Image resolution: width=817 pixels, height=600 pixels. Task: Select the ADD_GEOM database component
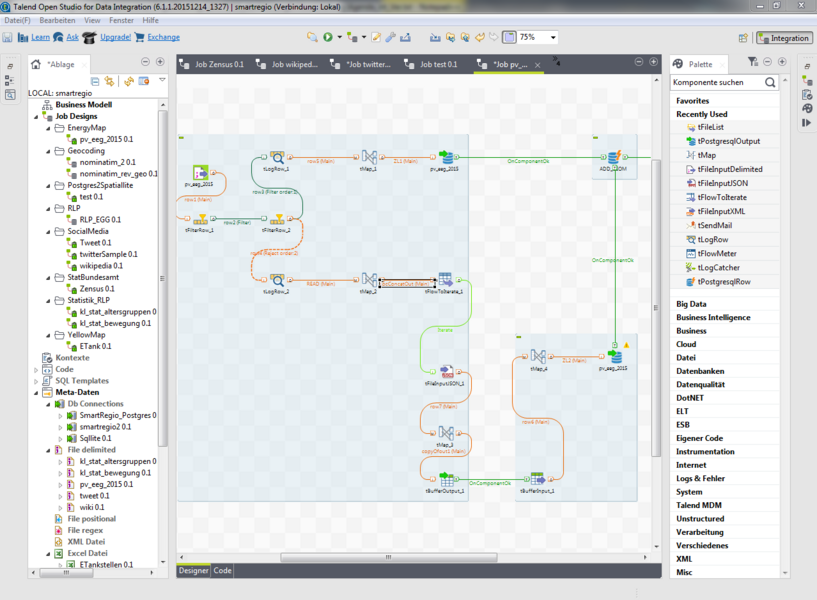tap(612, 158)
